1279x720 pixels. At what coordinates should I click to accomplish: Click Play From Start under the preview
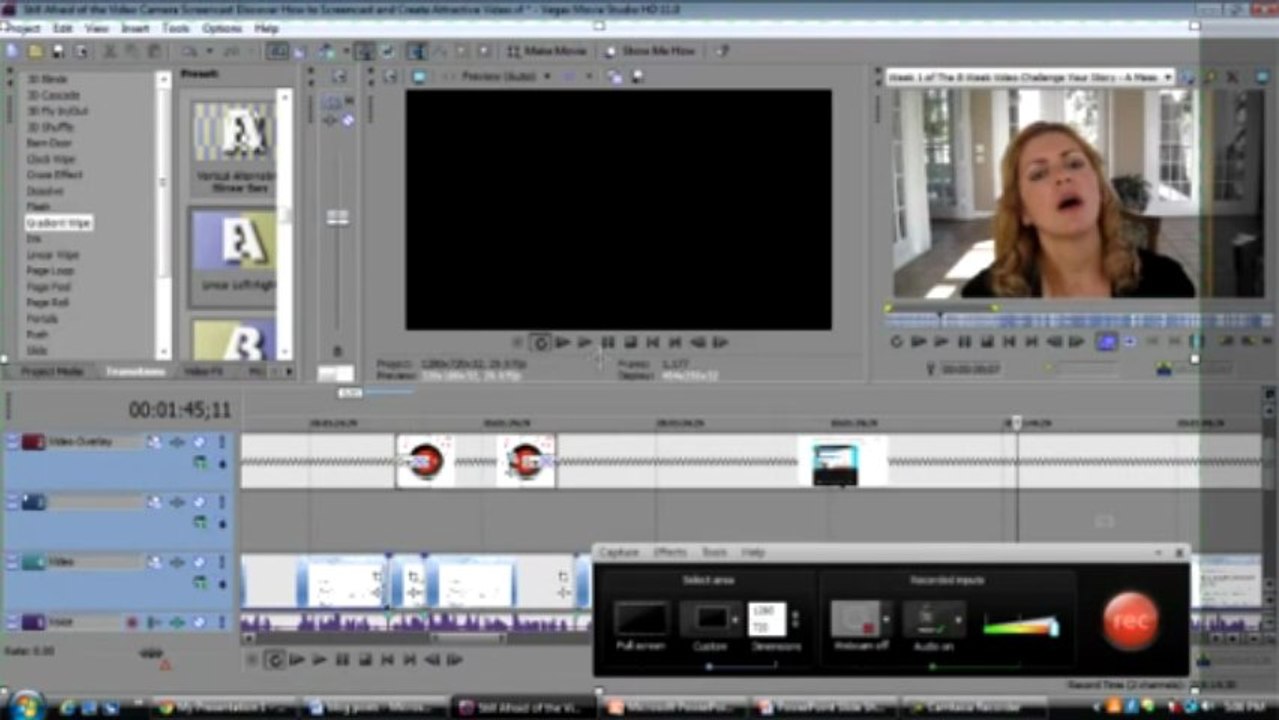point(563,342)
